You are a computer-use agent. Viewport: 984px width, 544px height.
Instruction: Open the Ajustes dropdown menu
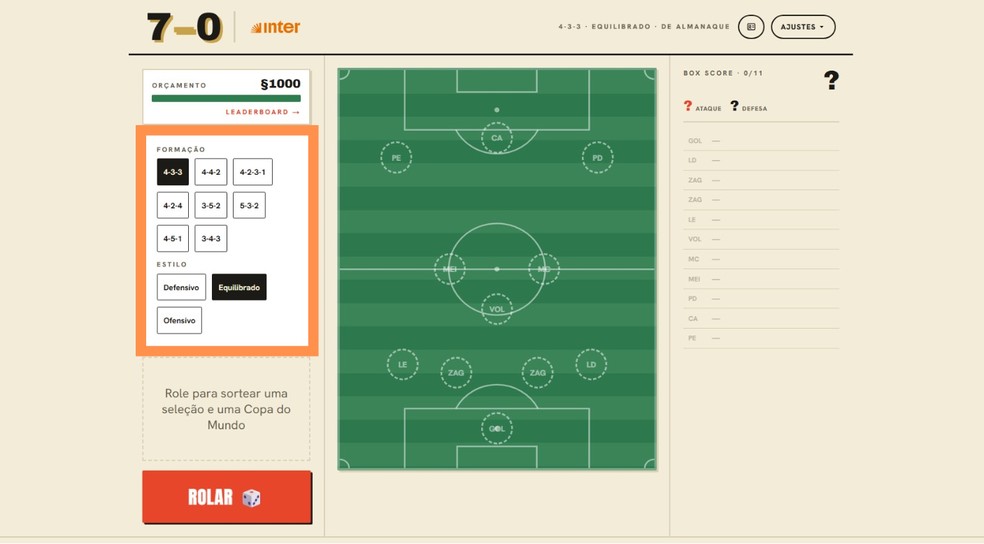[x=803, y=27]
